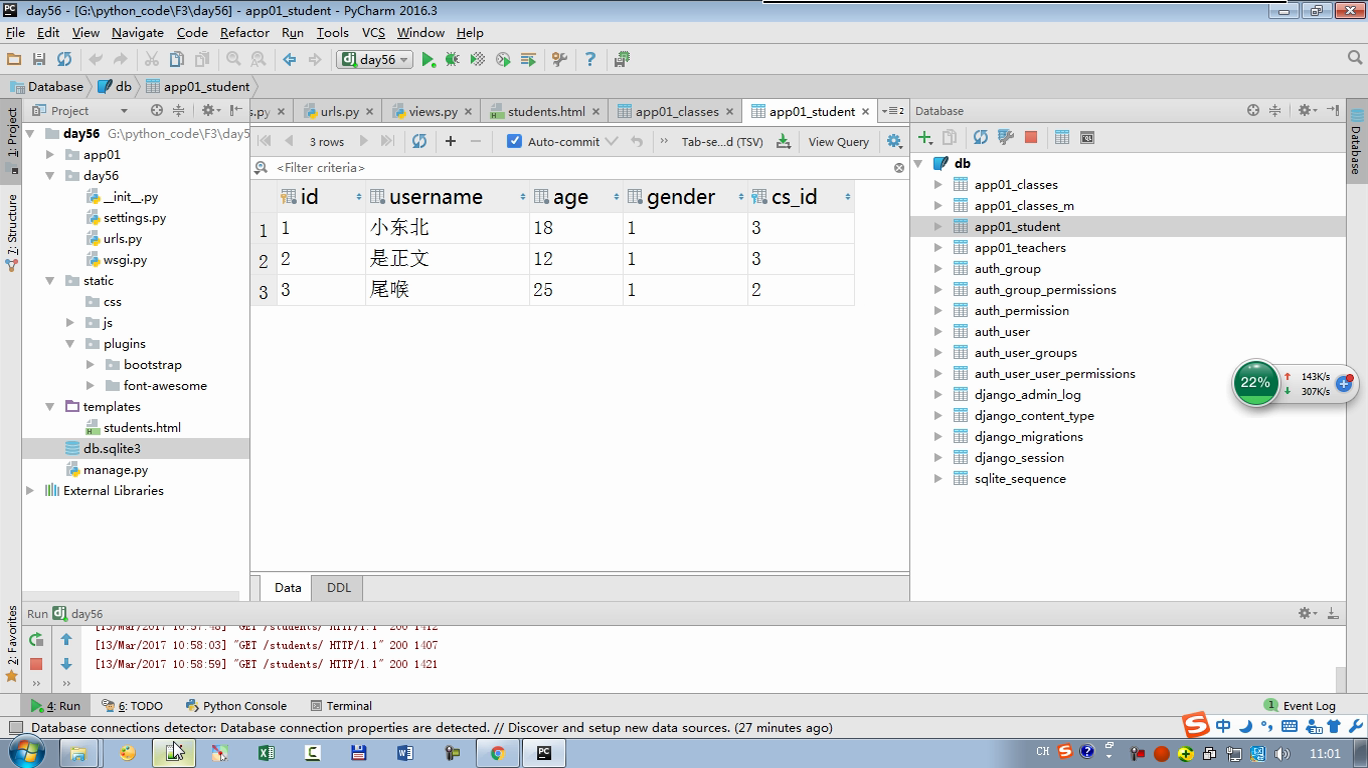Open the day56 run configuration dropdown

(x=376, y=60)
